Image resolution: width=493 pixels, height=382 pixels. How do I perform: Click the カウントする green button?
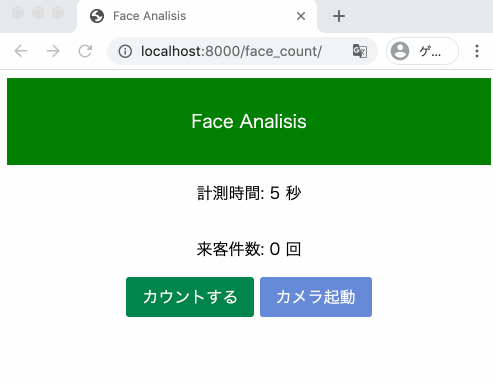(x=190, y=297)
